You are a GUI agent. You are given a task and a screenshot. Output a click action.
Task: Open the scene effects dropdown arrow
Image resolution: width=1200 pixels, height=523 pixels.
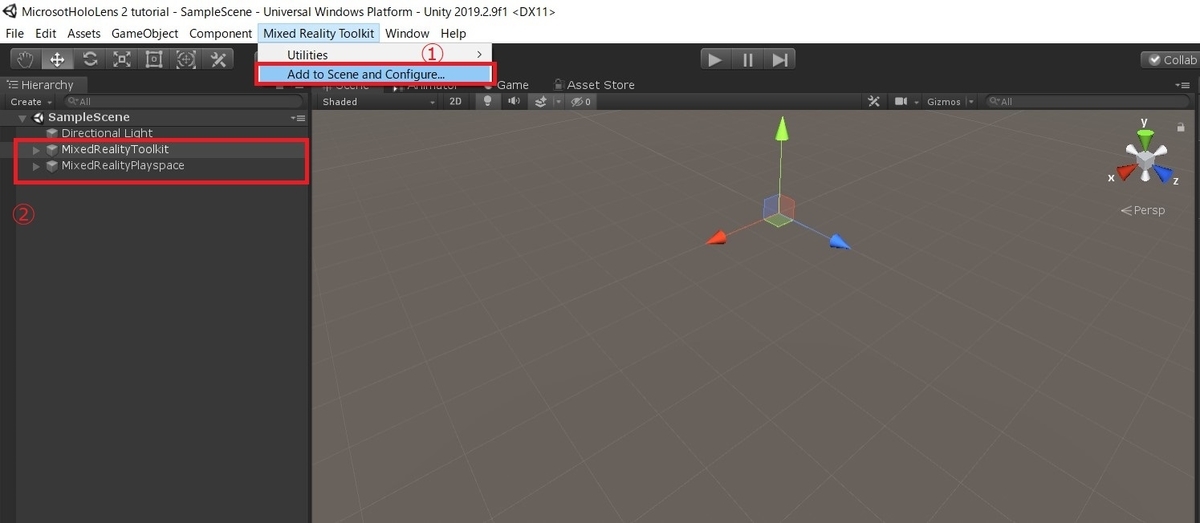558,102
